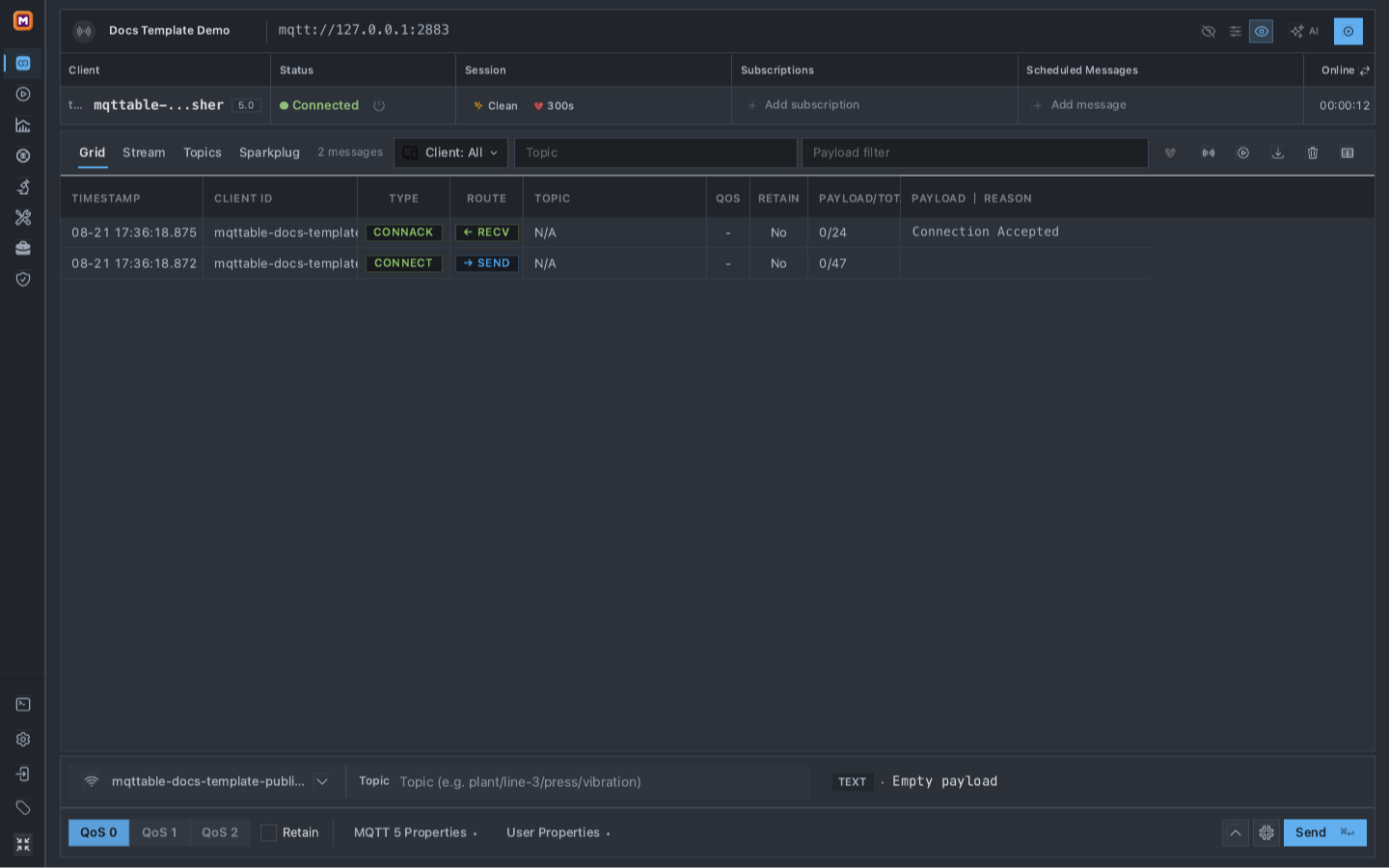Expand User Properties
This screenshot has width=1389, height=868.
(558, 833)
